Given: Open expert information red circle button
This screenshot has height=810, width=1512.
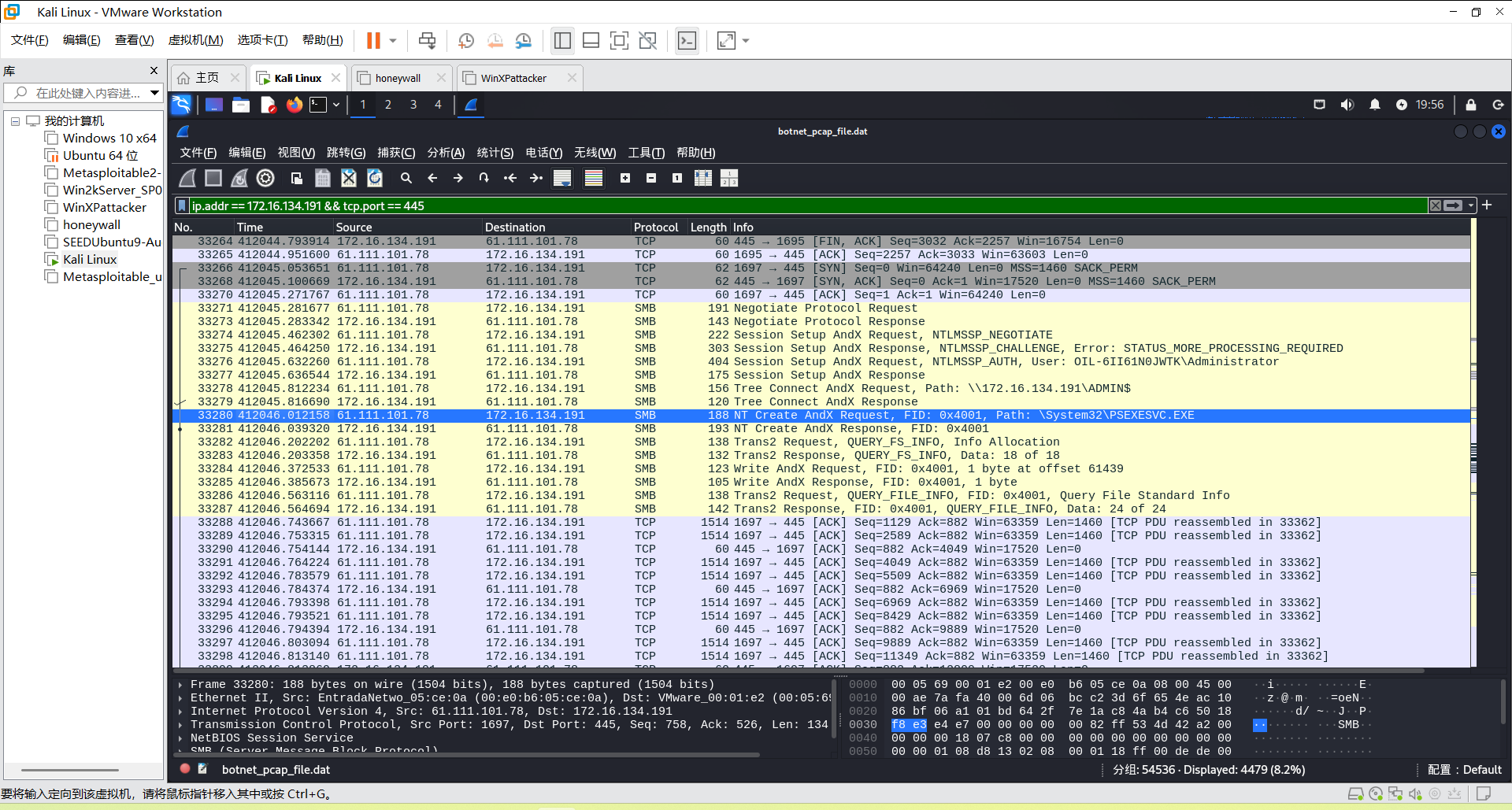Looking at the screenshot, I should point(185,769).
